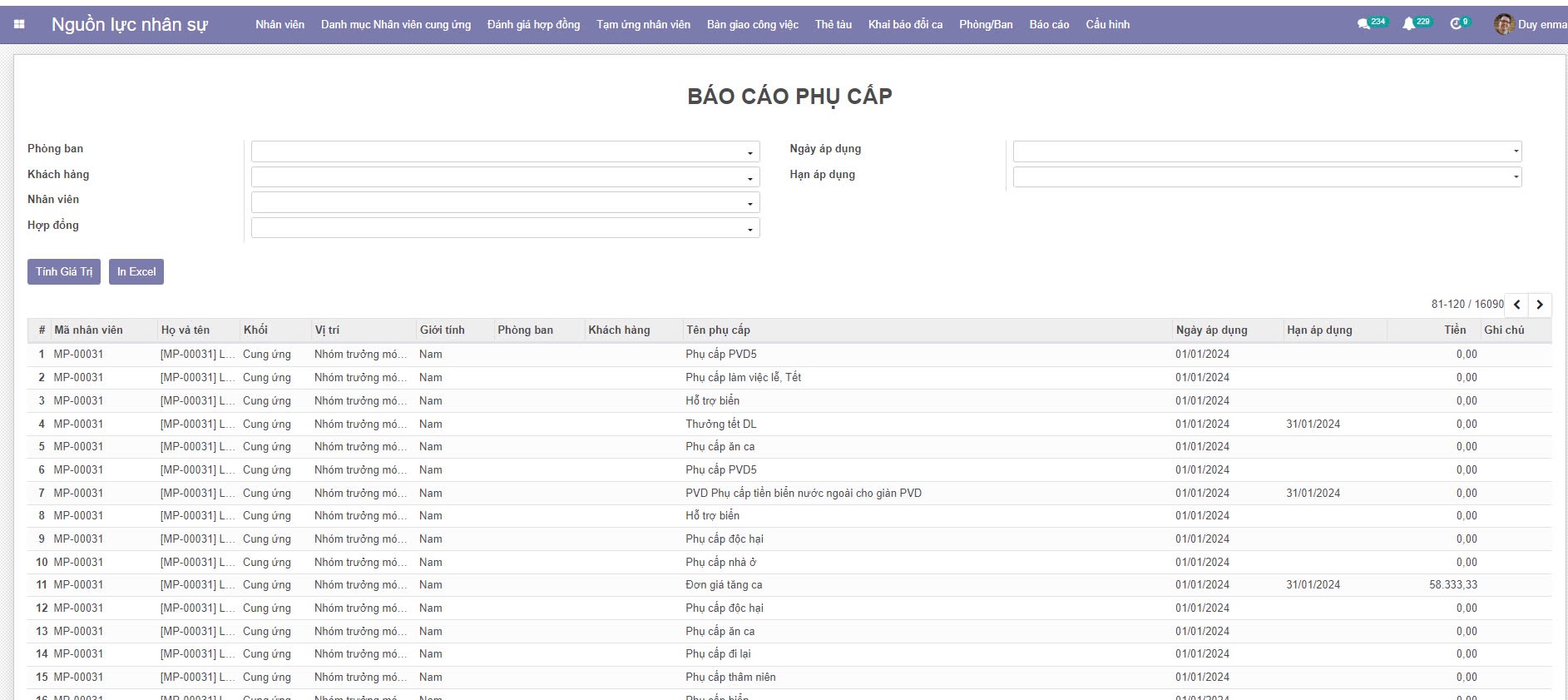1568x700 pixels.
Task: Click the user avatar picture
Action: coord(1503,24)
